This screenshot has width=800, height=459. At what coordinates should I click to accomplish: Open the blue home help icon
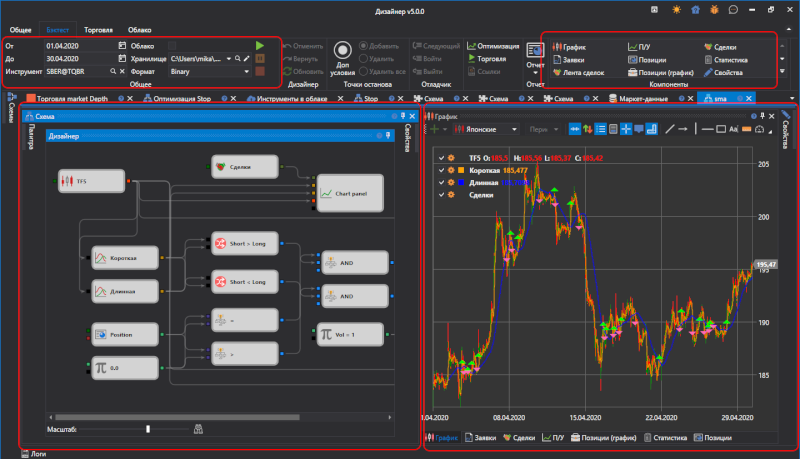pos(695,10)
